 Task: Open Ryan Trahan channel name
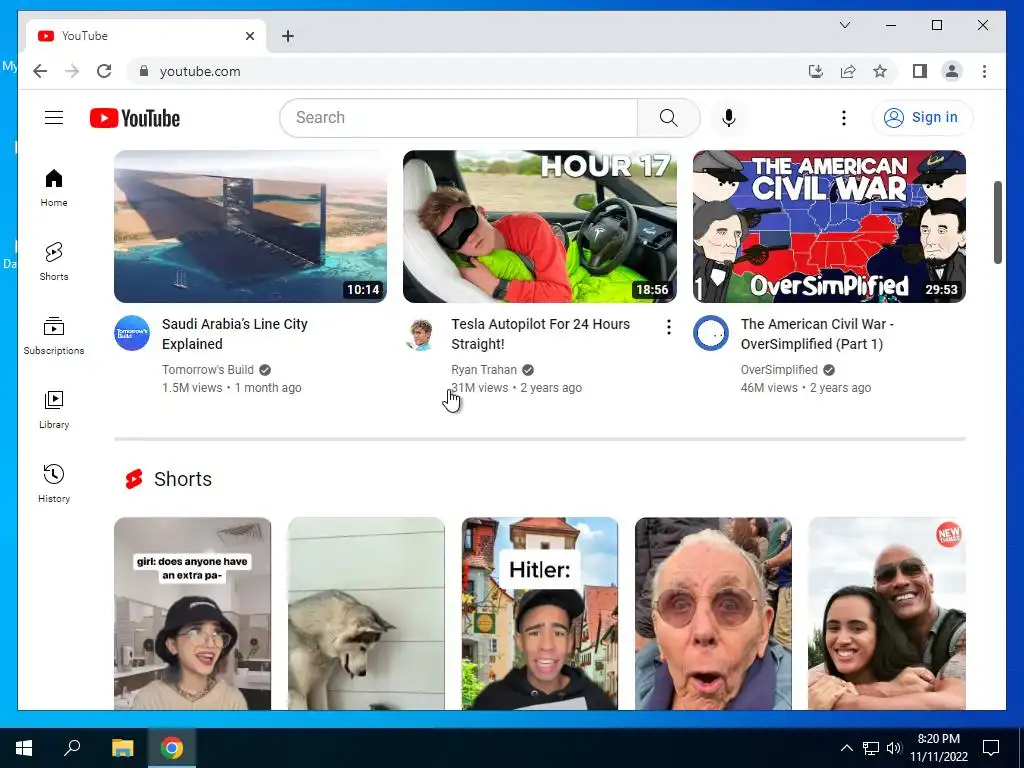click(483, 370)
